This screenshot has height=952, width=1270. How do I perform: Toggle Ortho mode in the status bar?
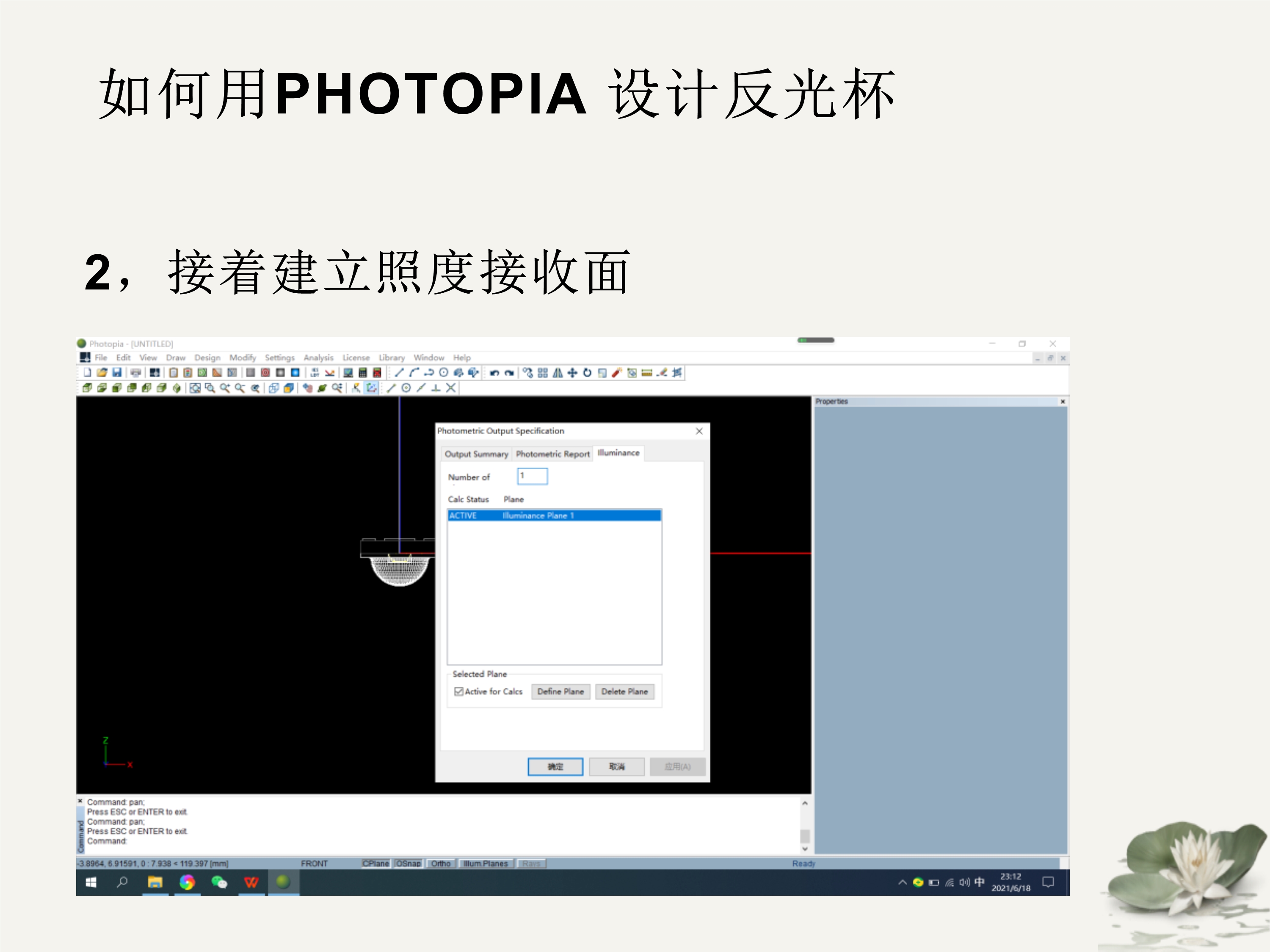click(x=441, y=864)
